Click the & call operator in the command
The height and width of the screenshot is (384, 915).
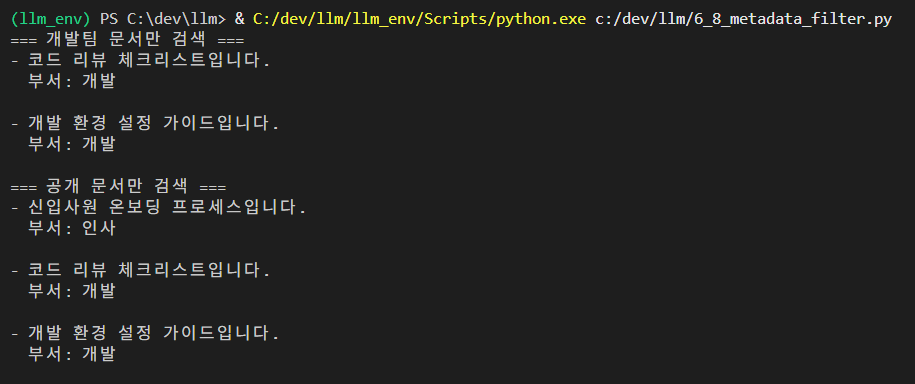239,19
